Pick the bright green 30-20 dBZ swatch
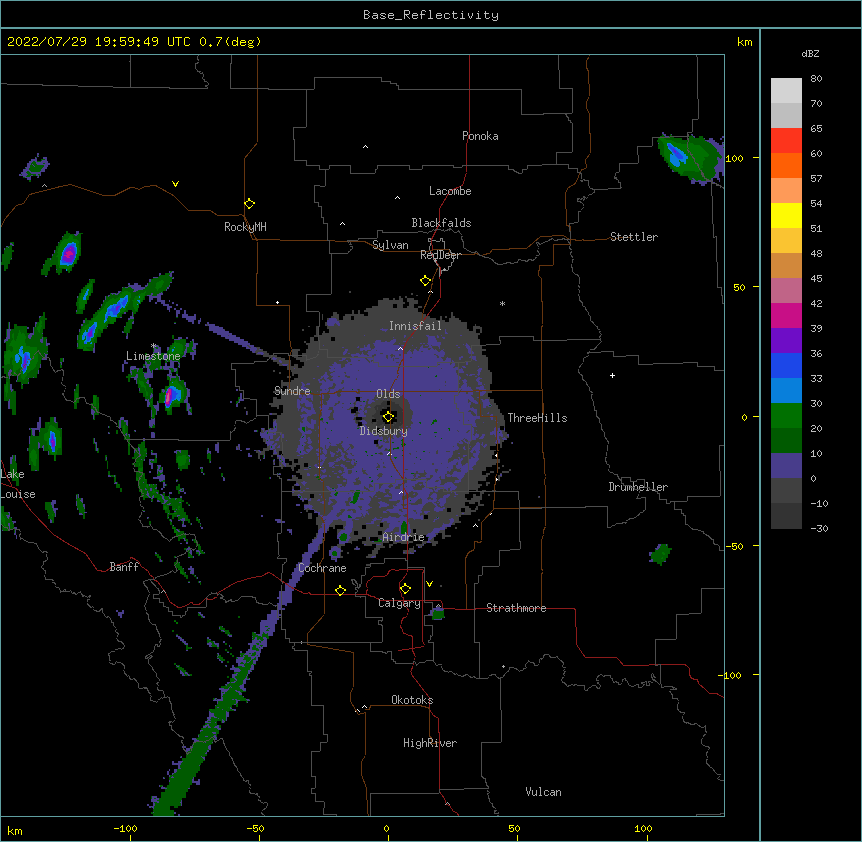 coord(786,416)
